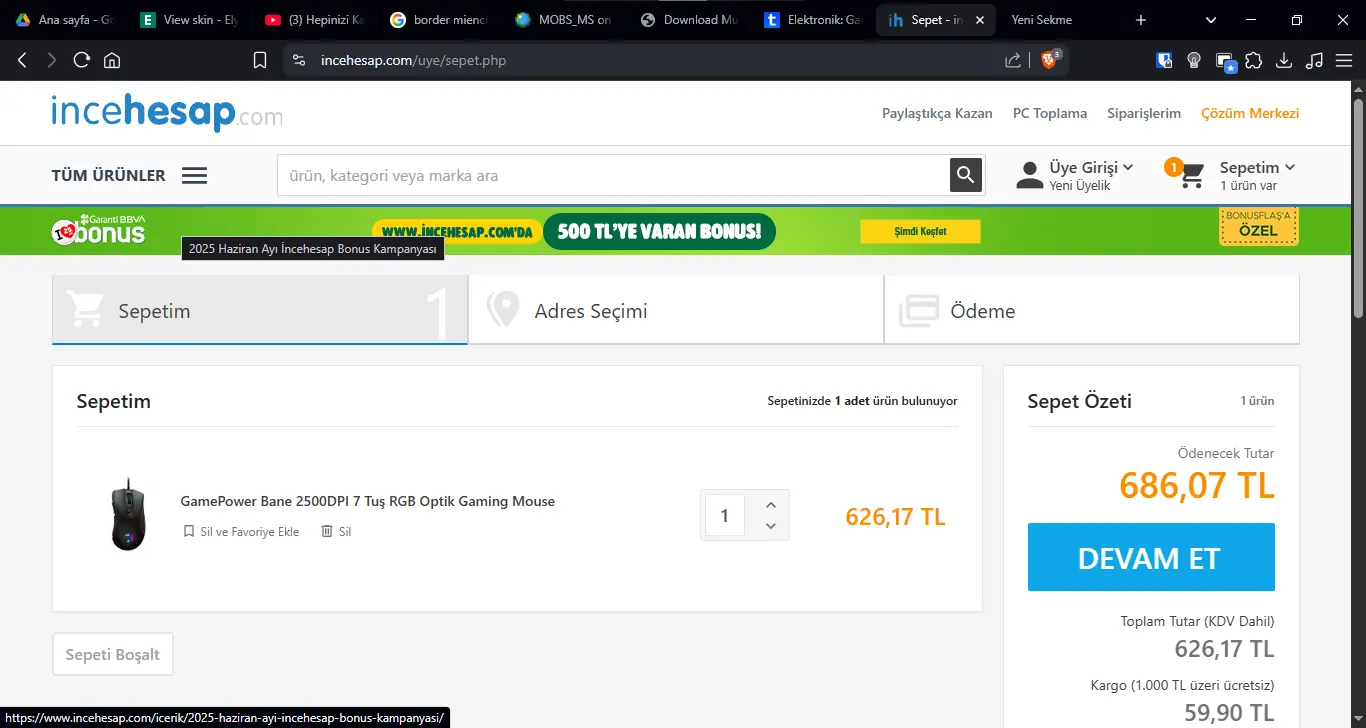This screenshot has width=1366, height=728.
Task: Click the site settings icon in the address bar
Action: pos(298,60)
